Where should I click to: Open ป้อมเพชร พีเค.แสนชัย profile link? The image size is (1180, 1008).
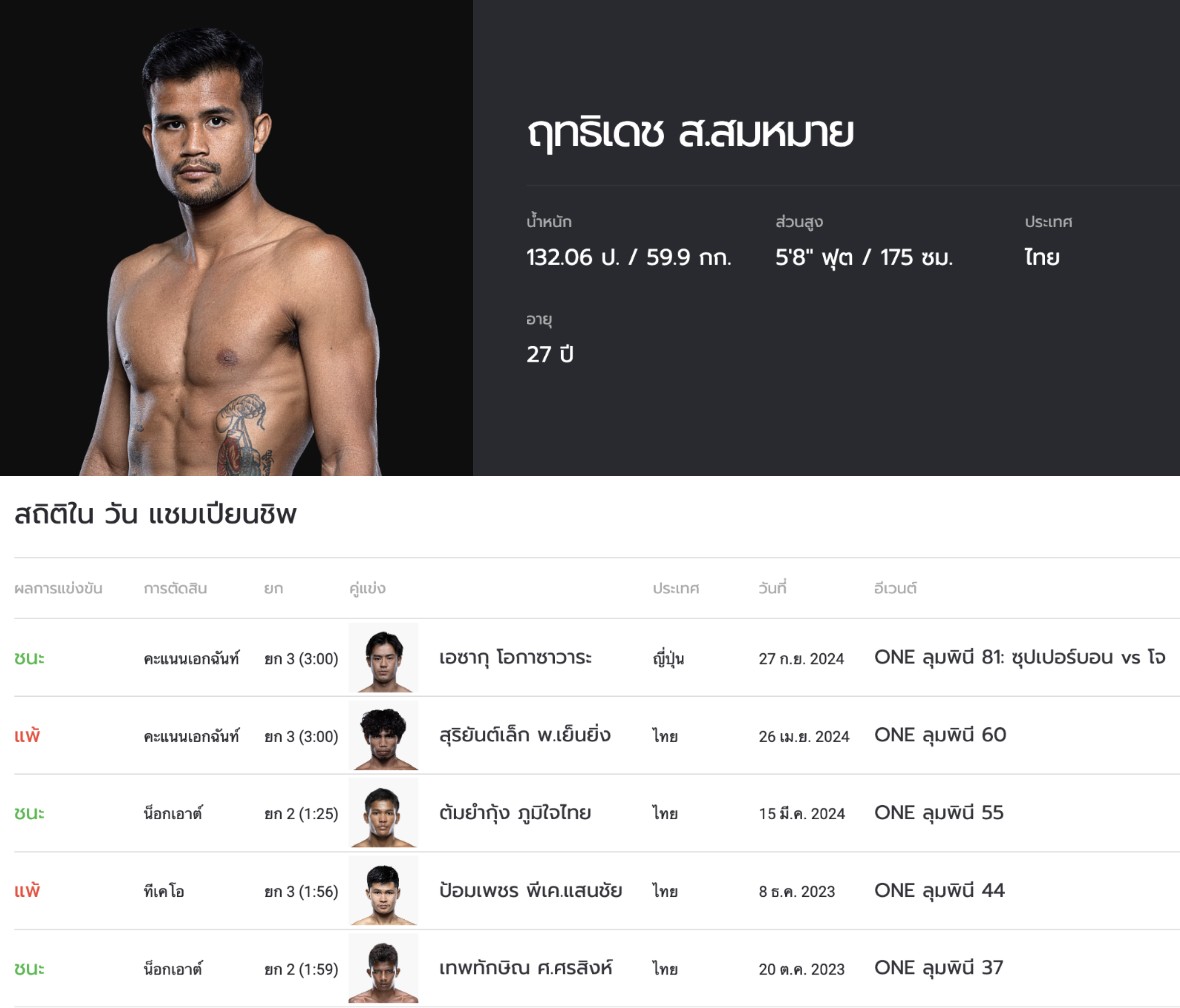click(x=531, y=890)
